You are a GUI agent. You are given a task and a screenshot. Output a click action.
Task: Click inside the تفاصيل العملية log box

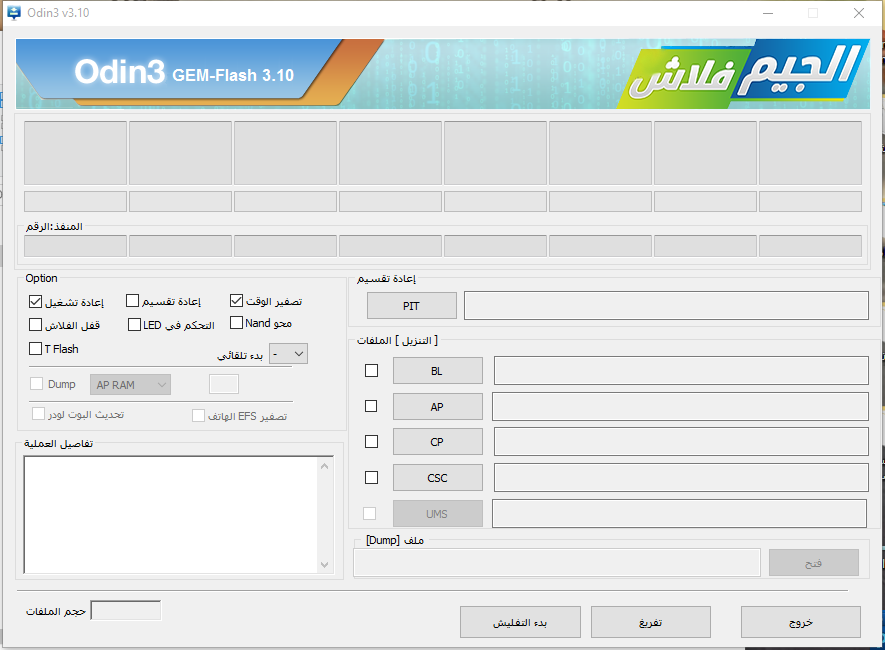(171, 515)
